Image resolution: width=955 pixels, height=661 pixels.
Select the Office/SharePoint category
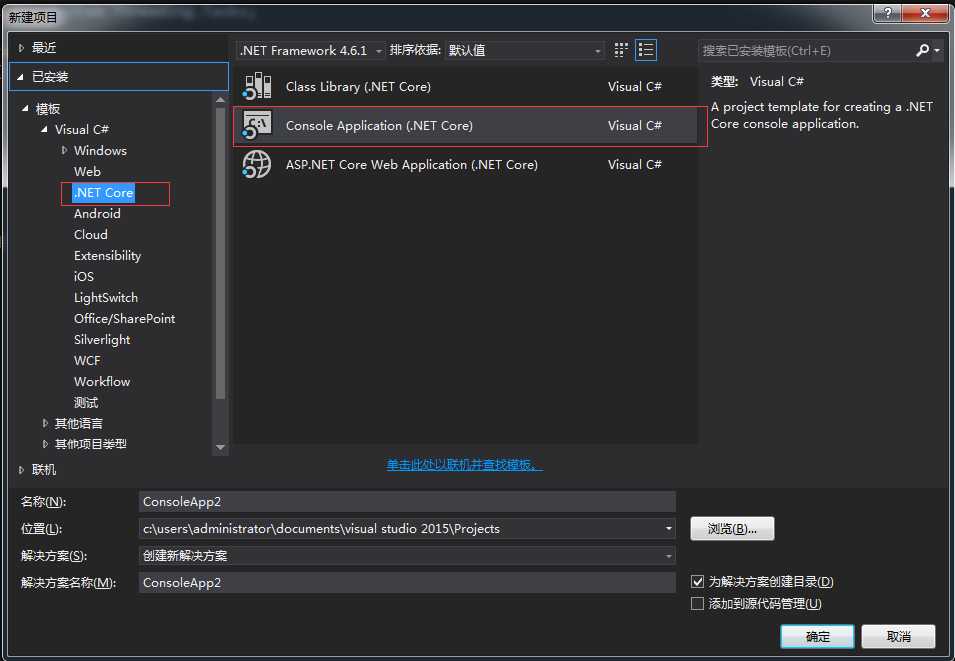tap(124, 319)
